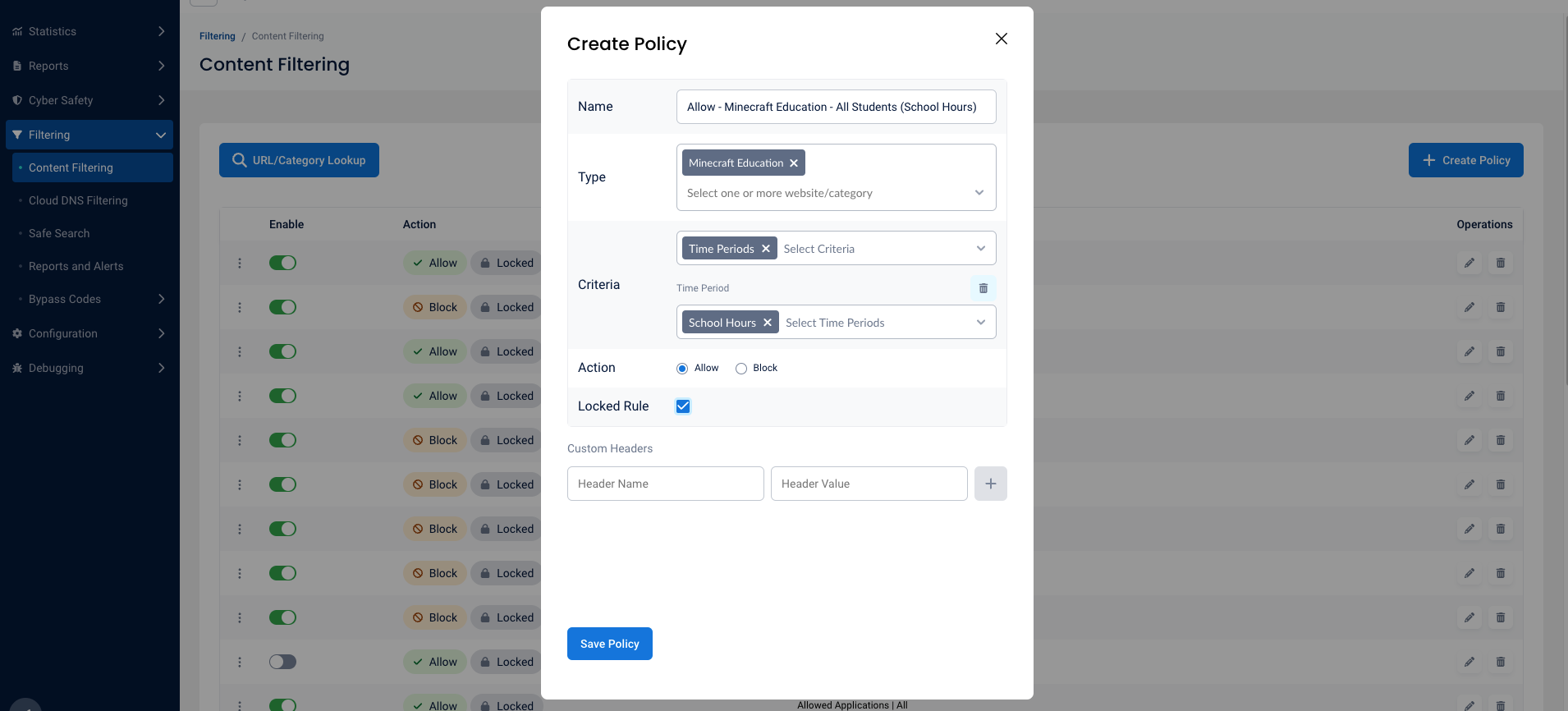
Task: Toggle enable switch on third policy row
Action: click(x=283, y=351)
